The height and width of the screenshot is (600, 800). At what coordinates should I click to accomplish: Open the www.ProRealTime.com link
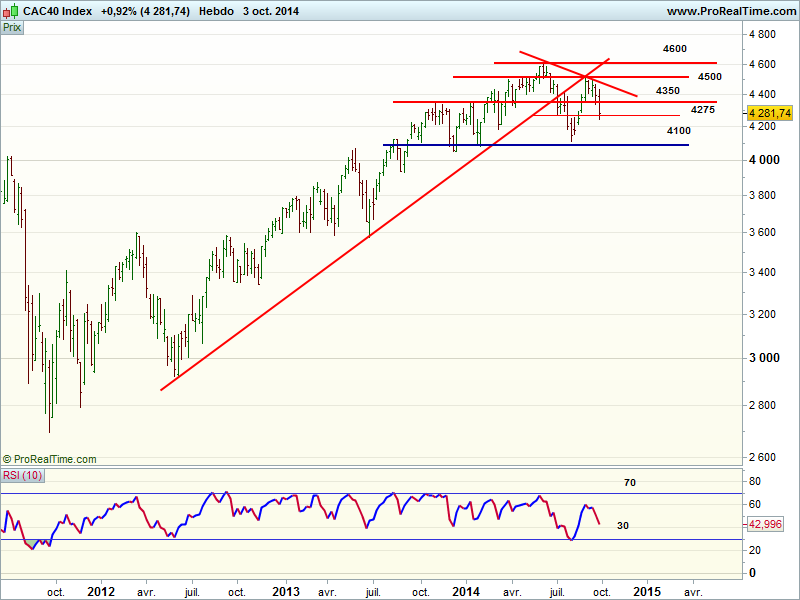point(730,11)
